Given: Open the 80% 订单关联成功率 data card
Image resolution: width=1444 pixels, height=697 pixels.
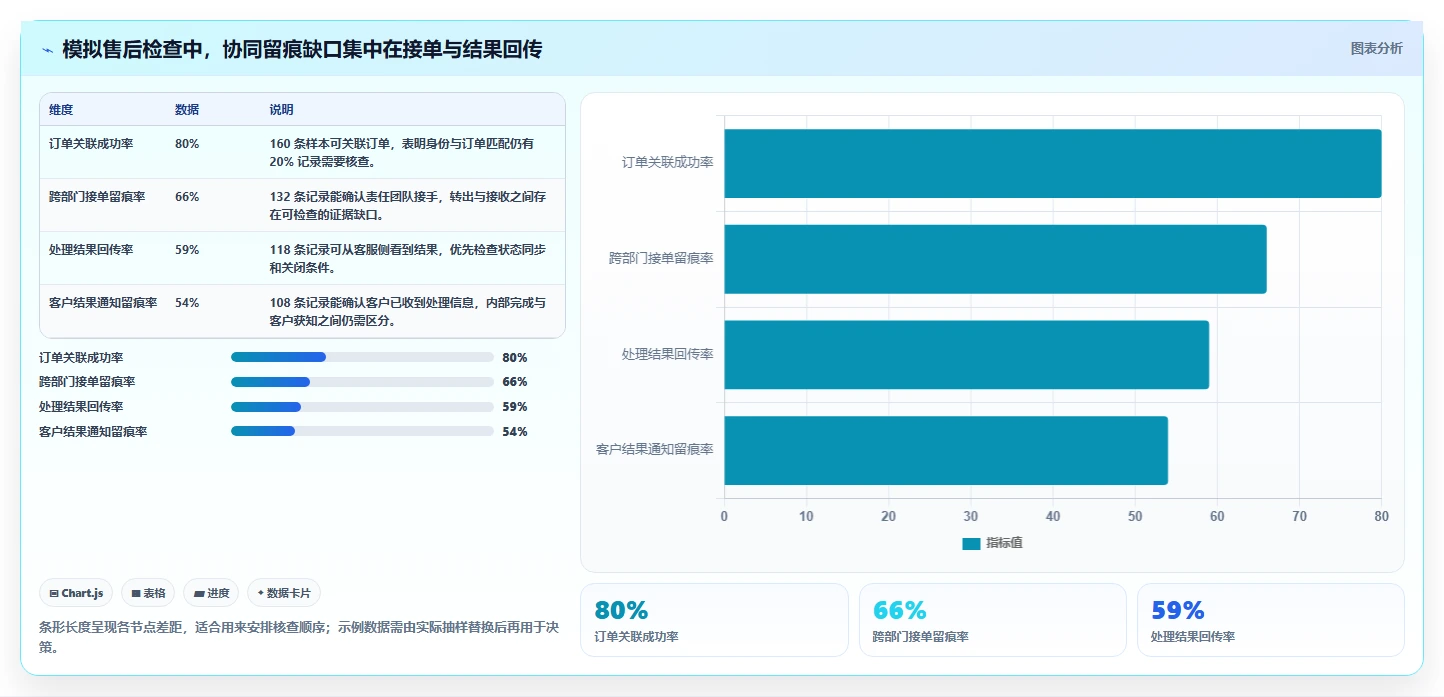Looking at the screenshot, I should 714,620.
